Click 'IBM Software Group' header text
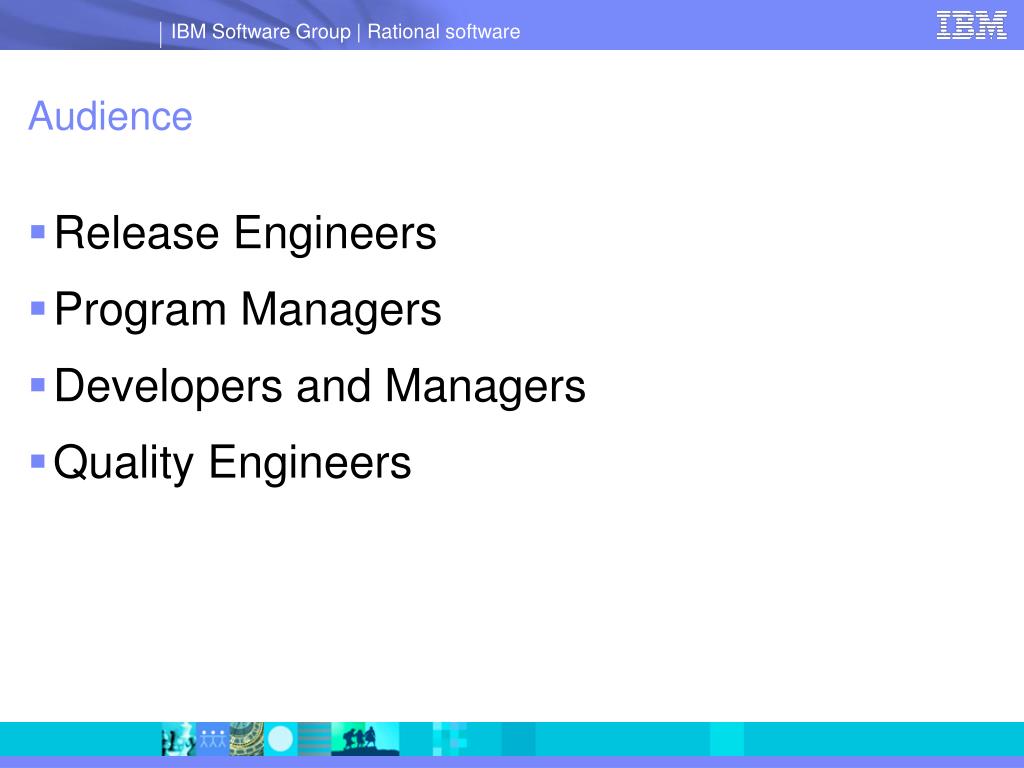This screenshot has width=1024, height=768. [x=261, y=31]
